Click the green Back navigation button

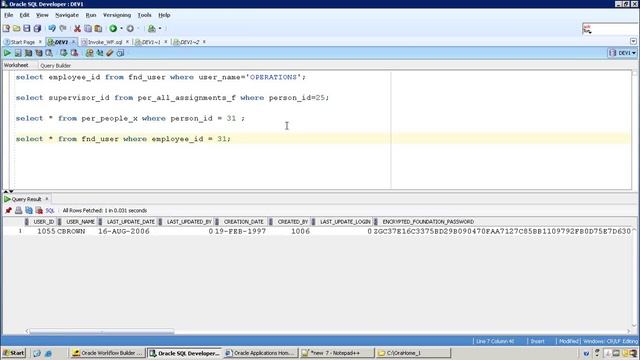(113, 28)
